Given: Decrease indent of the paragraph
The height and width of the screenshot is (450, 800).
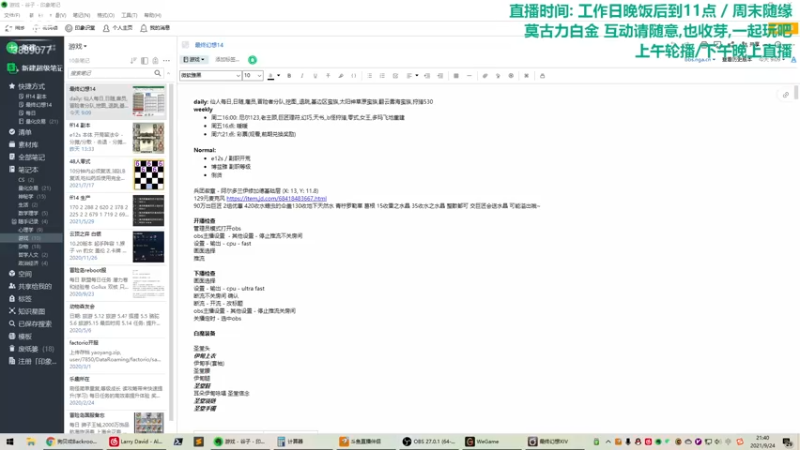Looking at the screenshot, I should 427,76.
